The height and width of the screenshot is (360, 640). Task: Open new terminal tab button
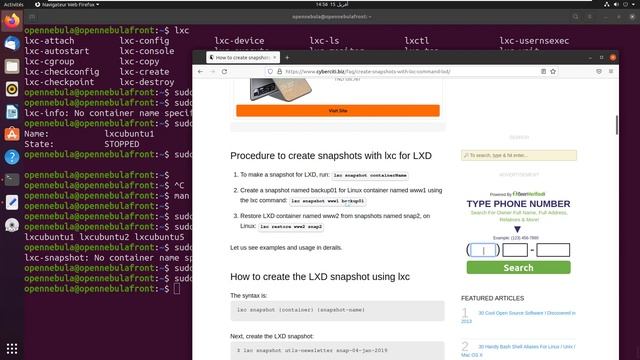point(32,17)
